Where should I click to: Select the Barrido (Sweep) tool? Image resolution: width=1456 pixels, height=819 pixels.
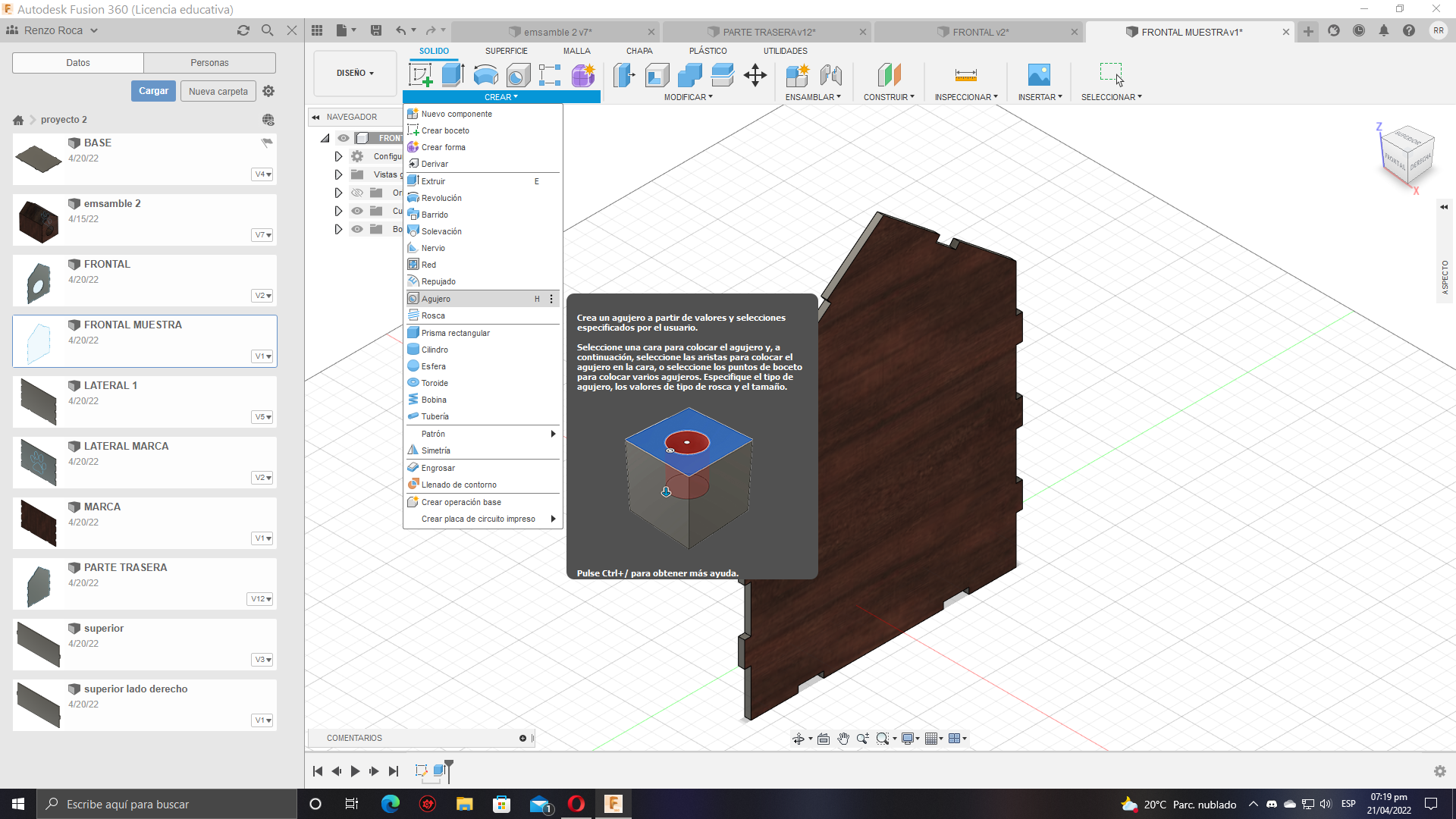coord(434,214)
